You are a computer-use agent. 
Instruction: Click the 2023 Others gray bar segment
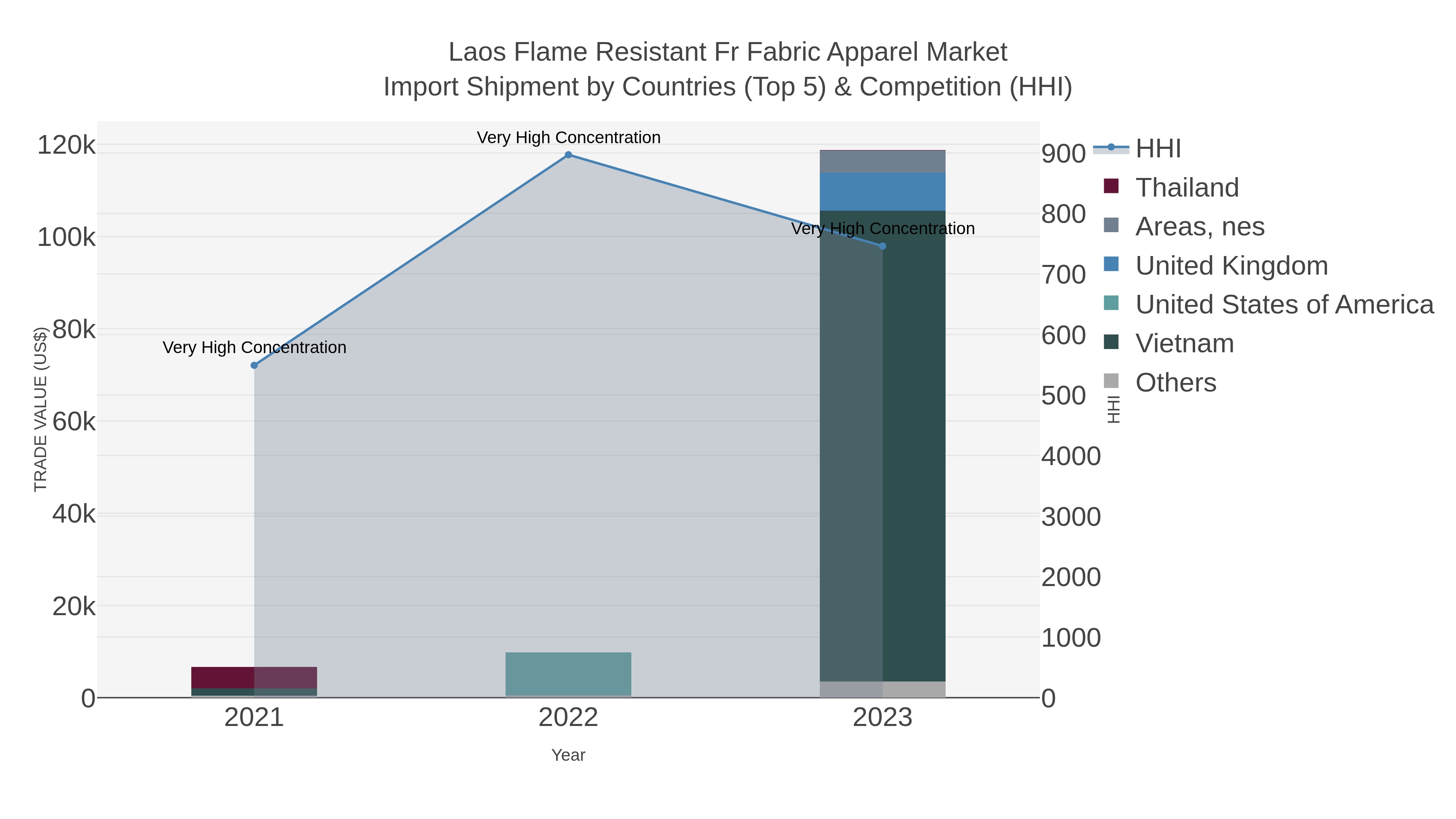[x=883, y=690]
